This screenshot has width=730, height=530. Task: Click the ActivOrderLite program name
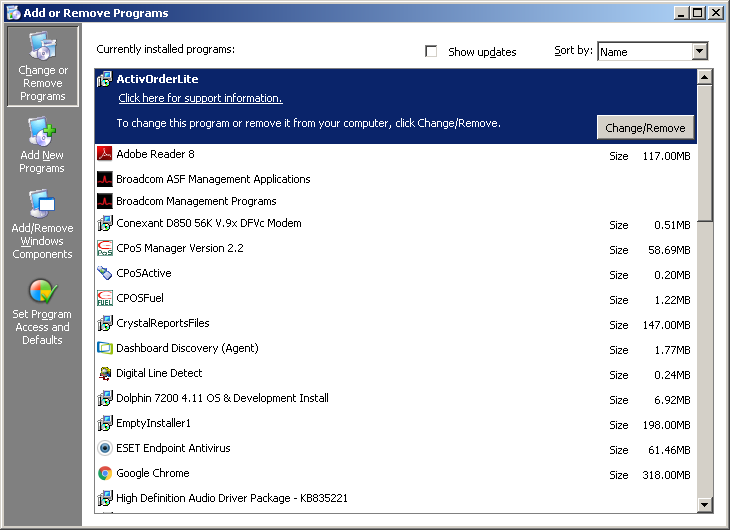pyautogui.click(x=157, y=79)
